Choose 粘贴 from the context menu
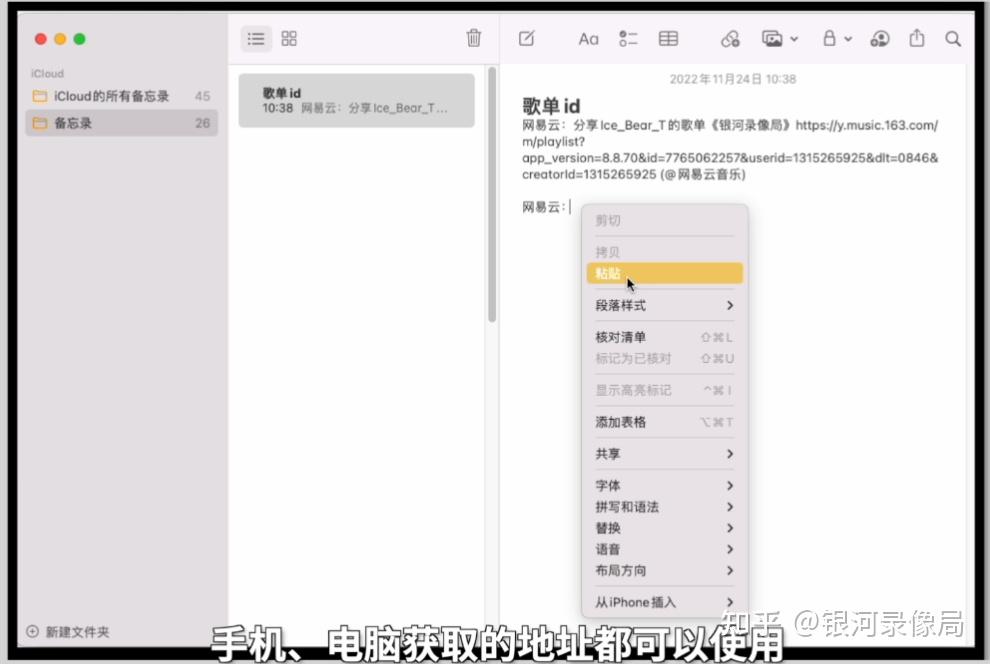 pyautogui.click(x=664, y=273)
